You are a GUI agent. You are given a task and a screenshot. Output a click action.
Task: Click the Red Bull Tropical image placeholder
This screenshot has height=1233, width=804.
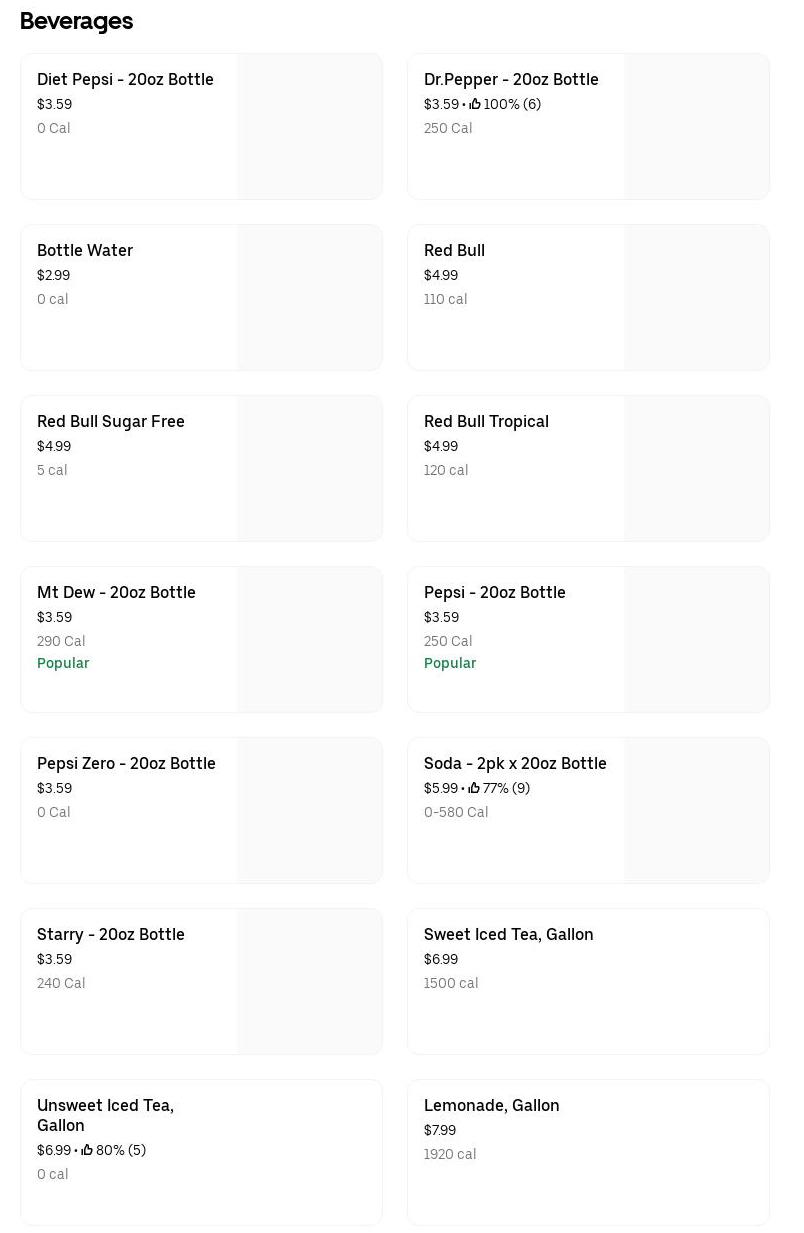tap(696, 469)
